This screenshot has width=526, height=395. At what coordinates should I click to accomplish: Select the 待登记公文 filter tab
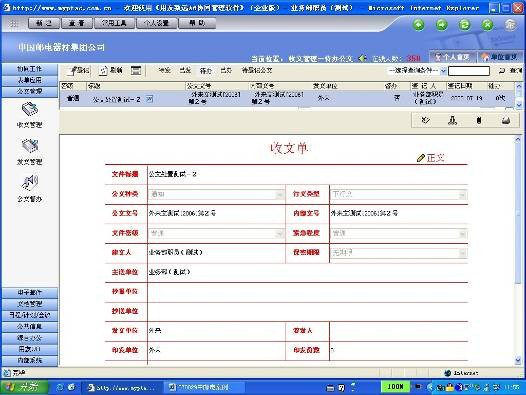[257, 70]
